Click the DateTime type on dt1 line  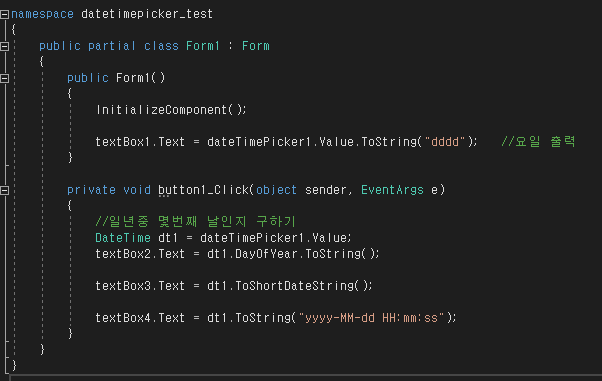123,238
